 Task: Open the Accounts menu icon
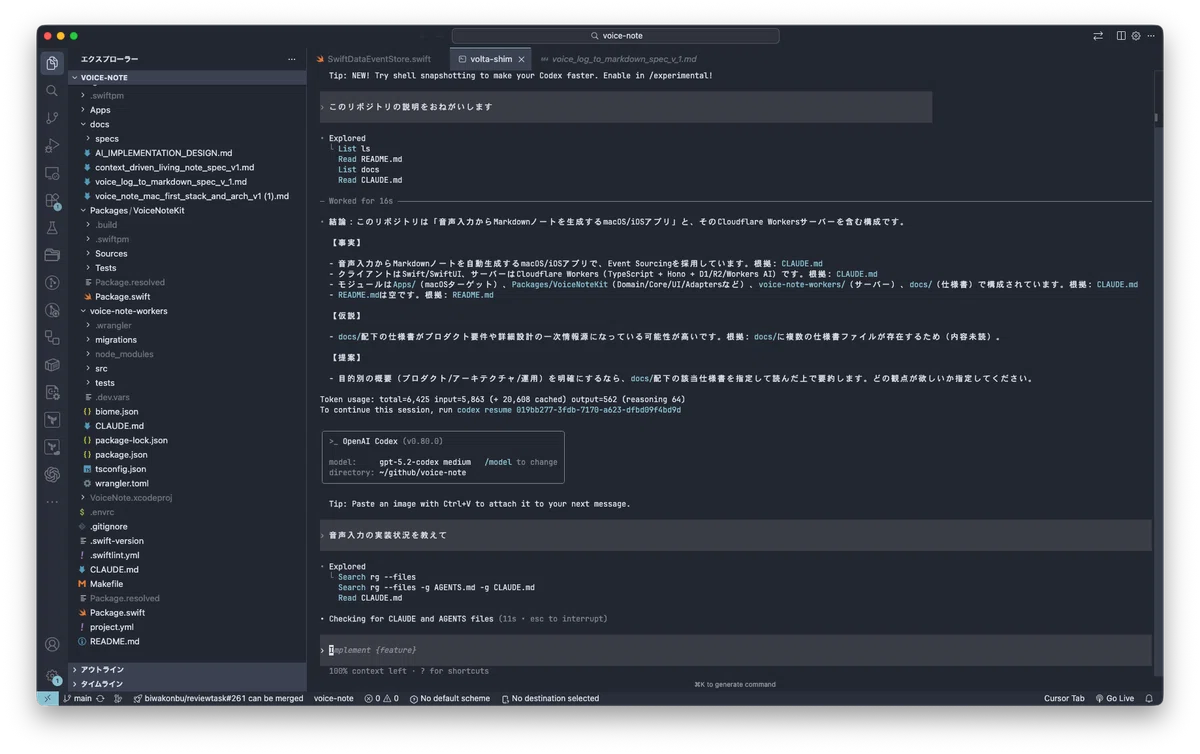click(52, 645)
